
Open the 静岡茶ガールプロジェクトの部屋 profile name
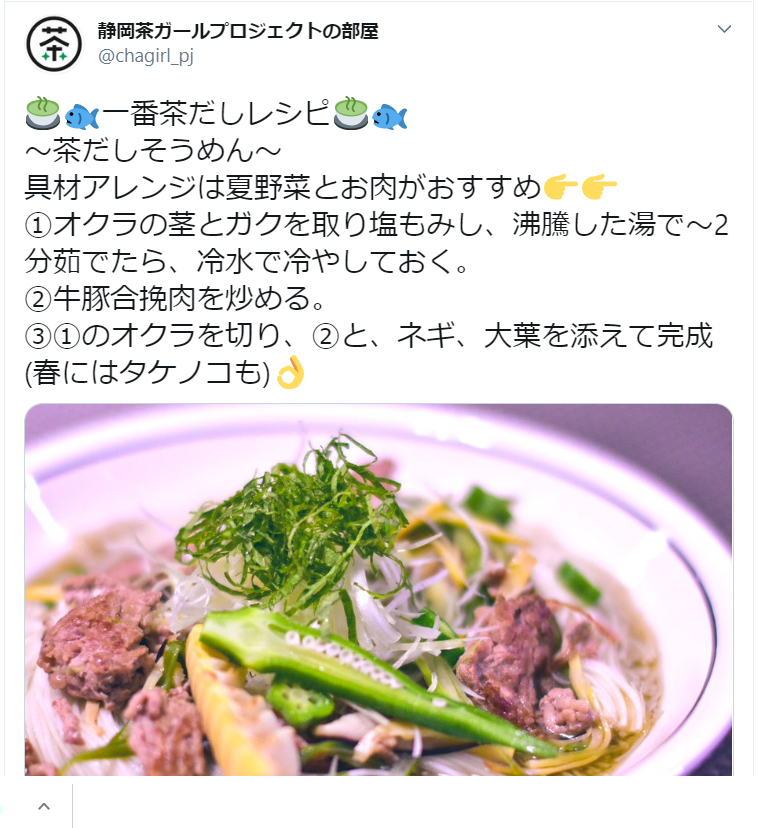pyautogui.click(x=238, y=31)
